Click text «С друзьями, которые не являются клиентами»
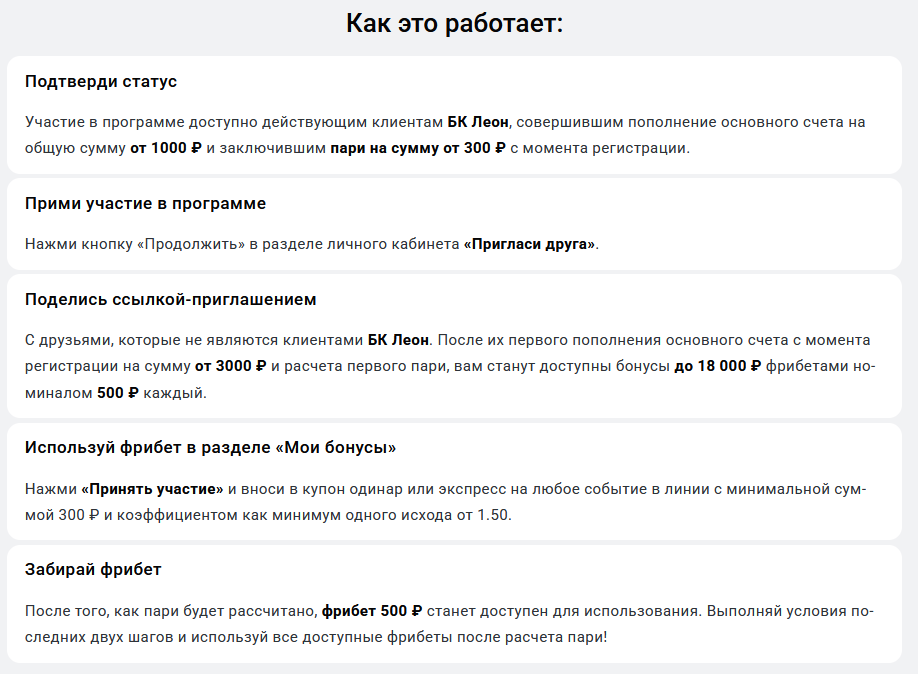Image resolution: width=918 pixels, height=674 pixels. [x=194, y=340]
